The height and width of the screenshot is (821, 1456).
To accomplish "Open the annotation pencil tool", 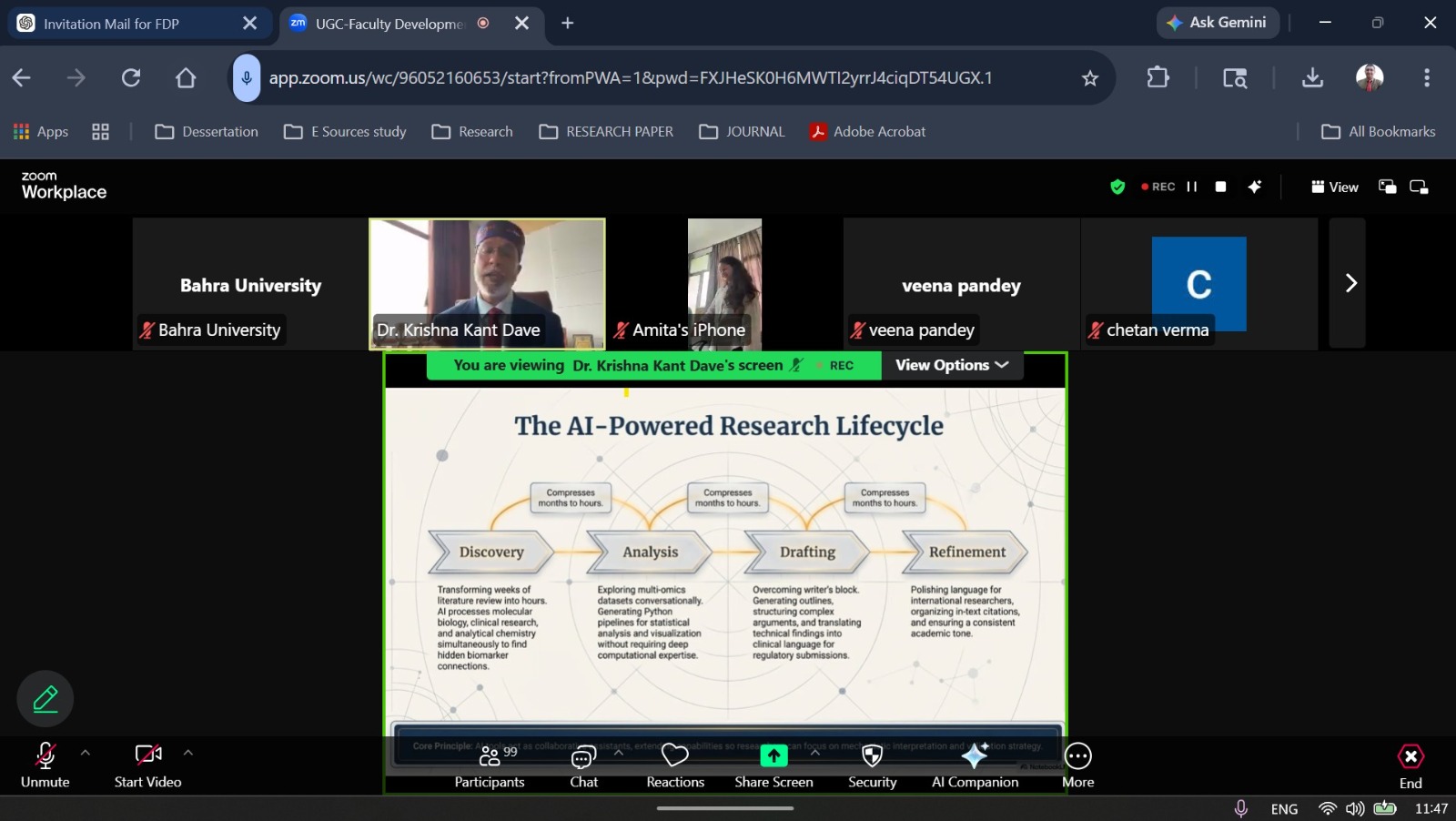I will tap(45, 698).
